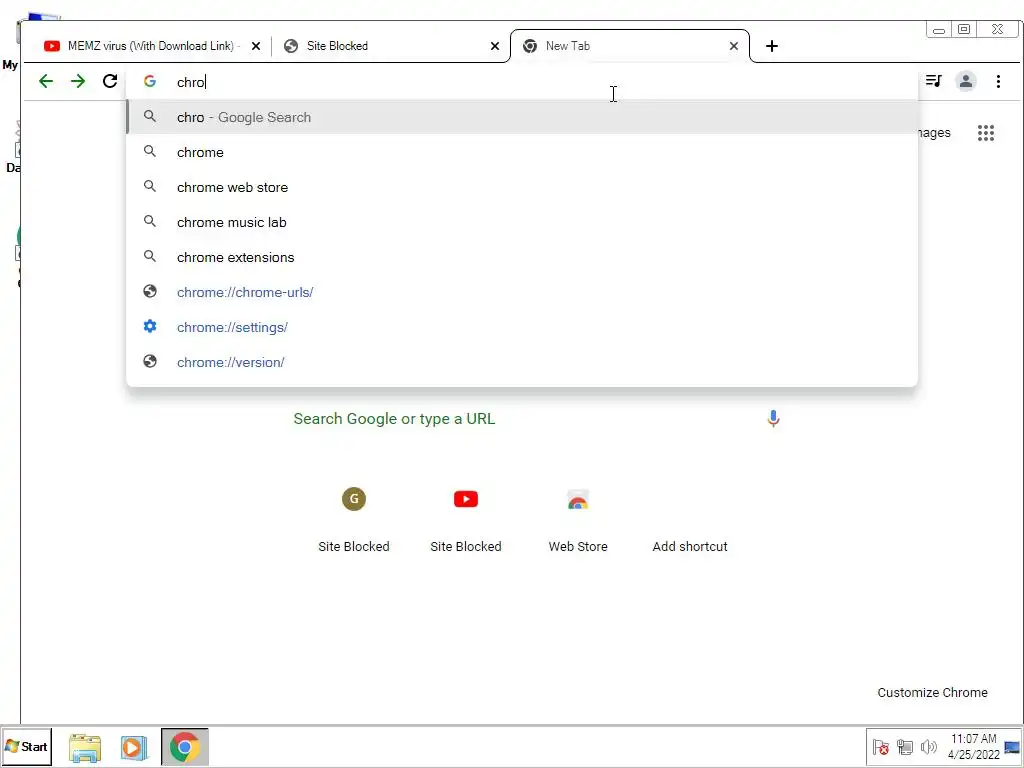The image size is (1024, 768).
Task: Click Chrome icon in the taskbar
Action: [185, 746]
